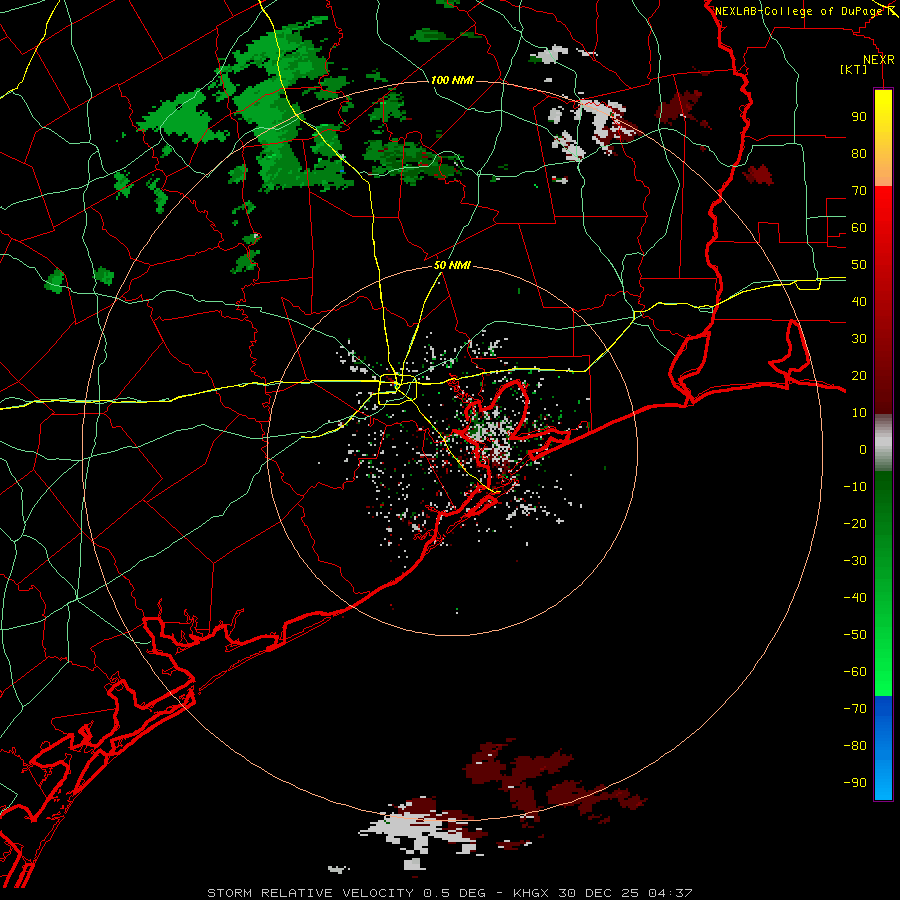Screen dimensions: 900x900
Task: Click the NEXR label above the color scale
Action: point(879,60)
